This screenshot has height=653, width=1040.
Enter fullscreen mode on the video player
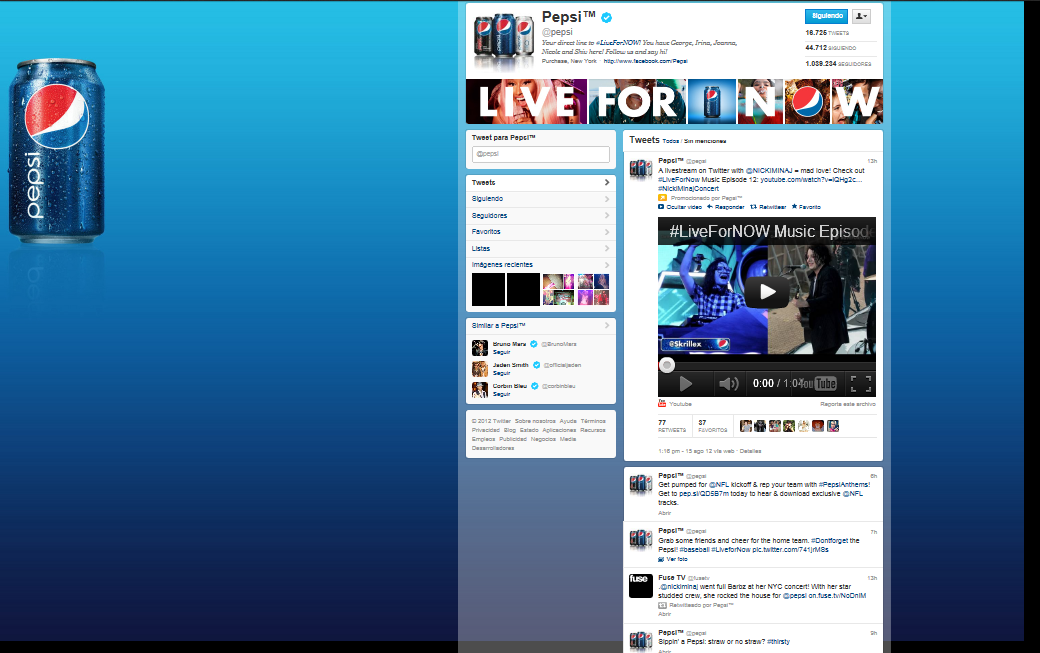(860, 383)
